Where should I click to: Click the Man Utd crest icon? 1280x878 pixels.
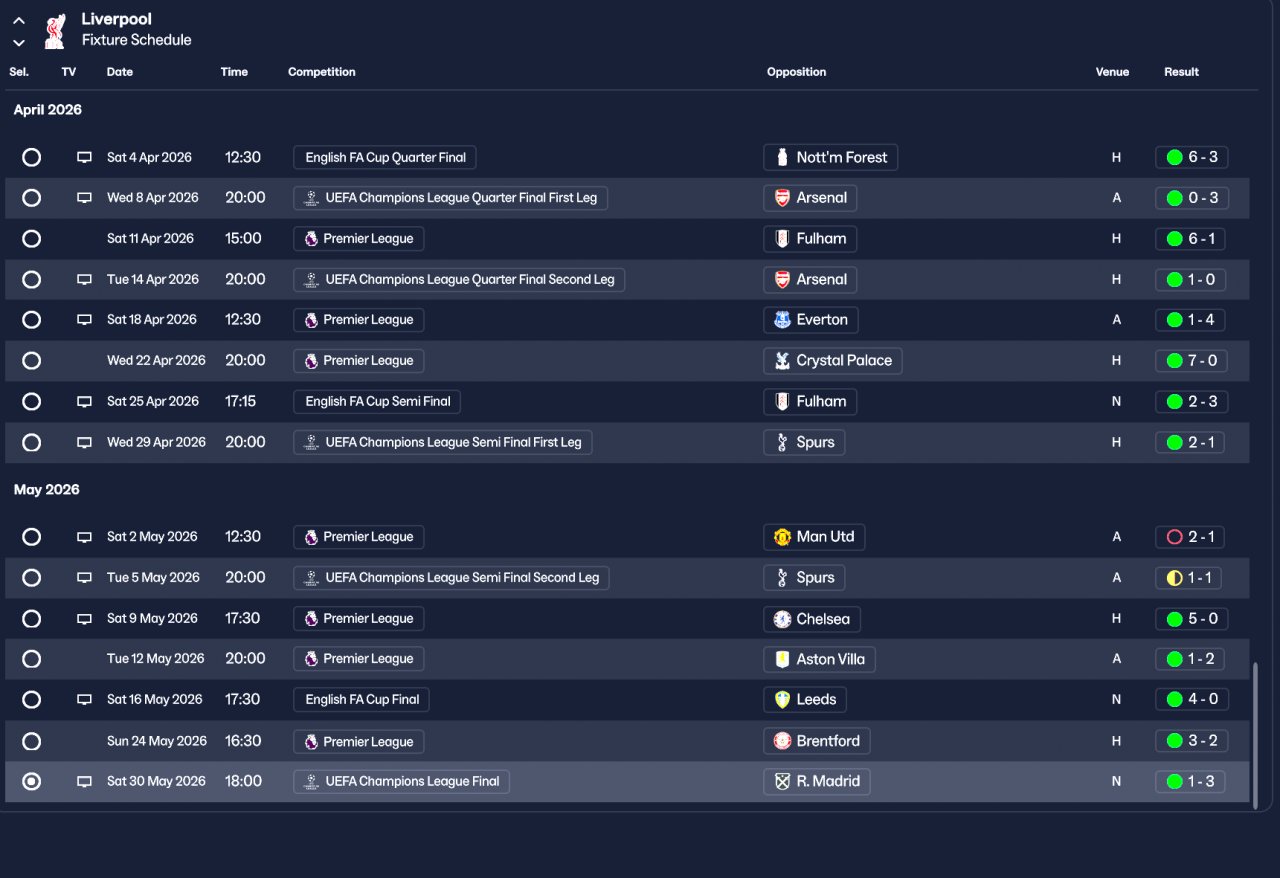point(782,537)
